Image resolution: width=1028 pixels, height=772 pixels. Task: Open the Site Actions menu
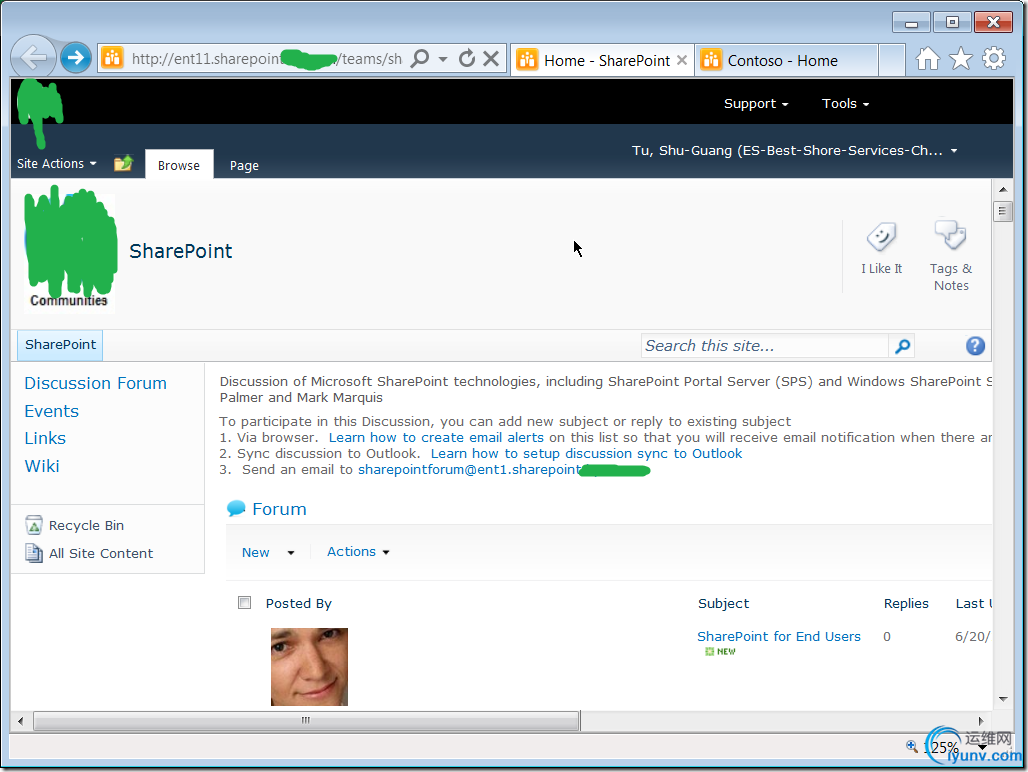pos(57,163)
